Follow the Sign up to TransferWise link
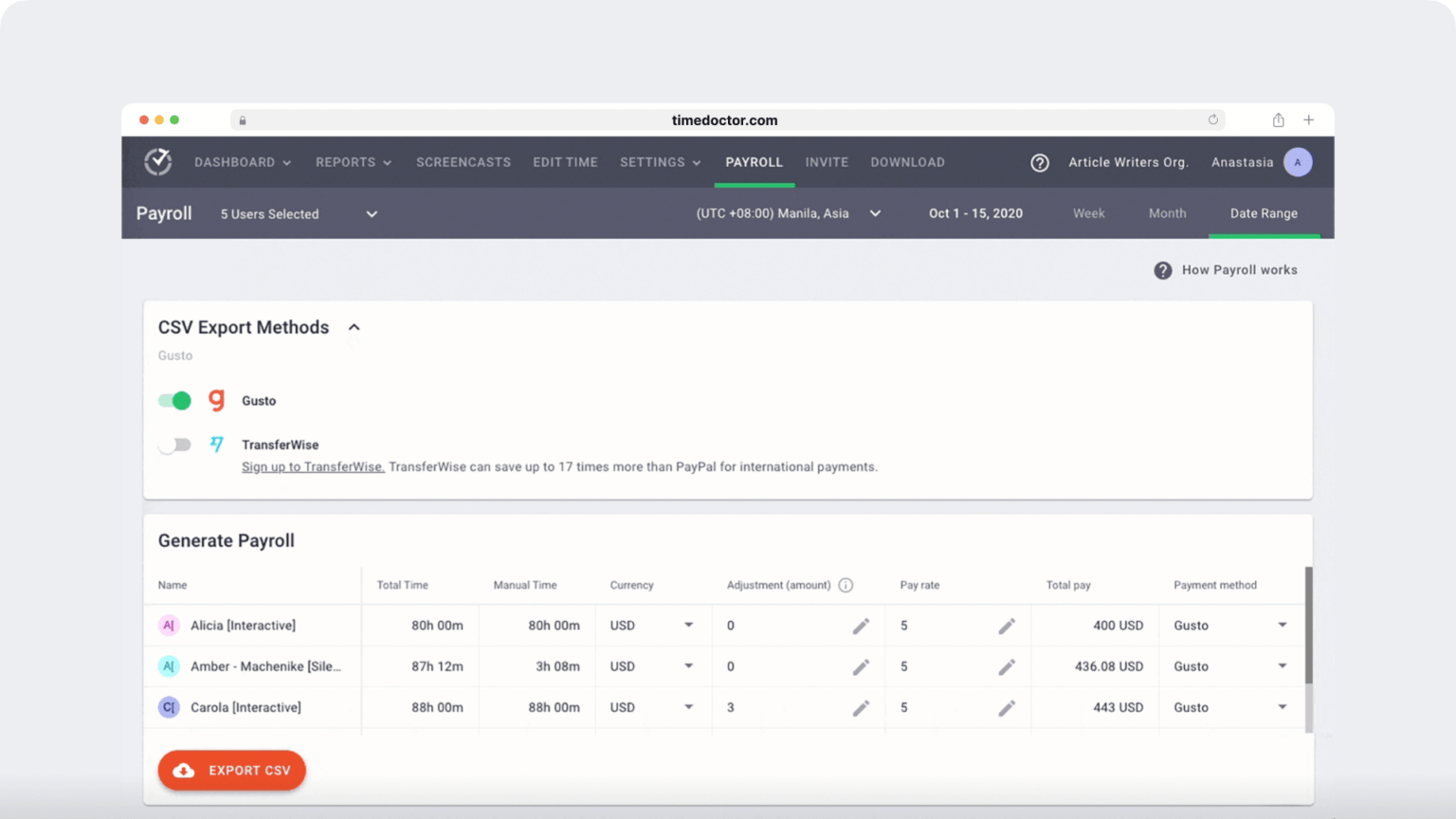 tap(313, 466)
